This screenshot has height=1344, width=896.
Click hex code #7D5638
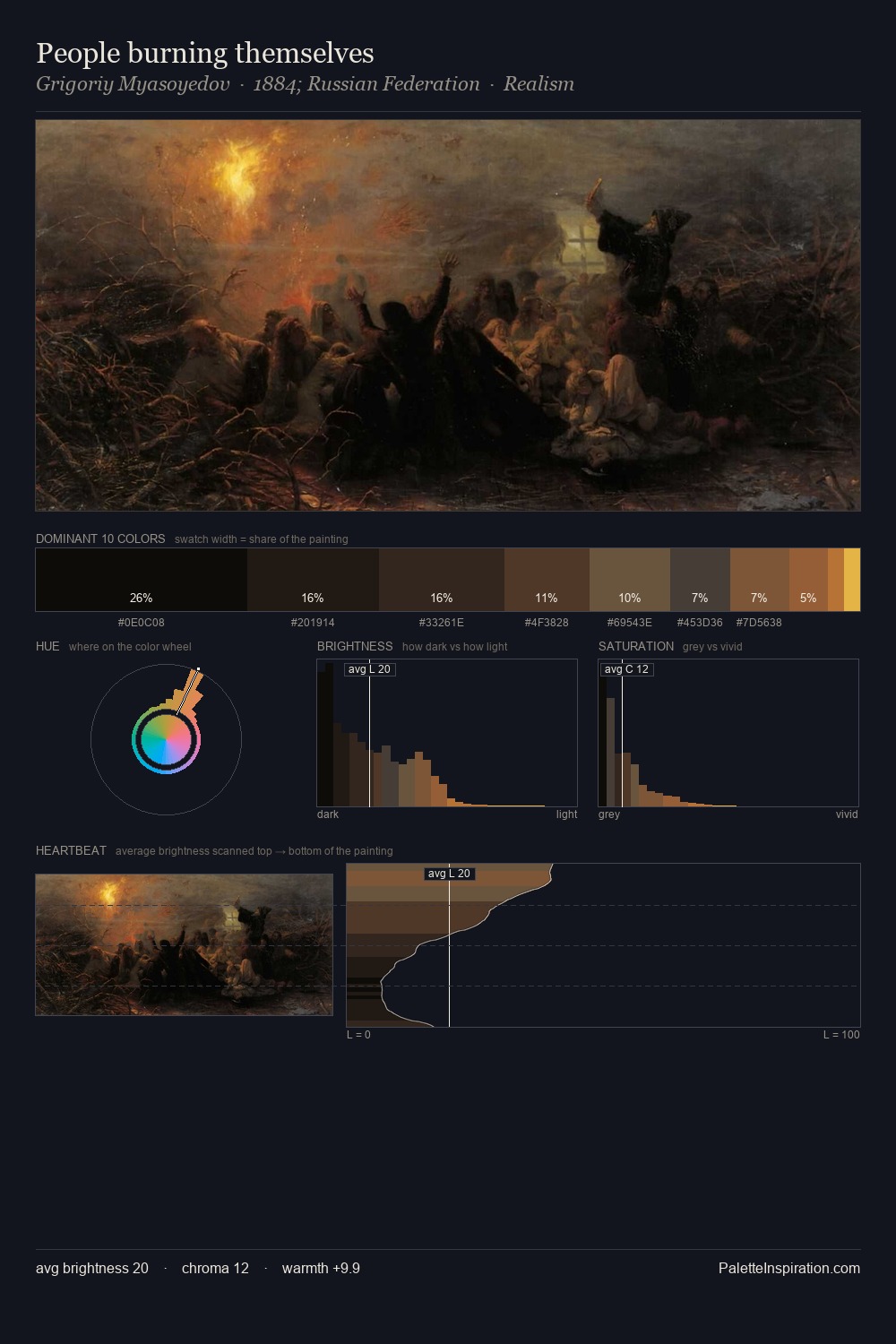coord(759,623)
